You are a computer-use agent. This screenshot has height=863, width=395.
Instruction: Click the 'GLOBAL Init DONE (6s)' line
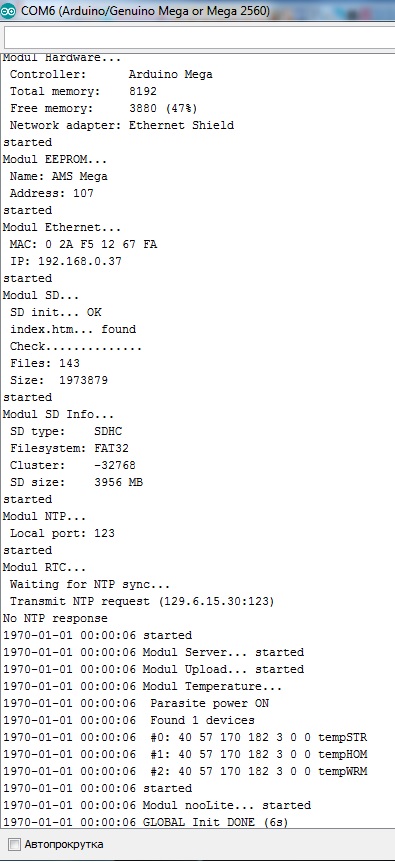(x=146, y=822)
